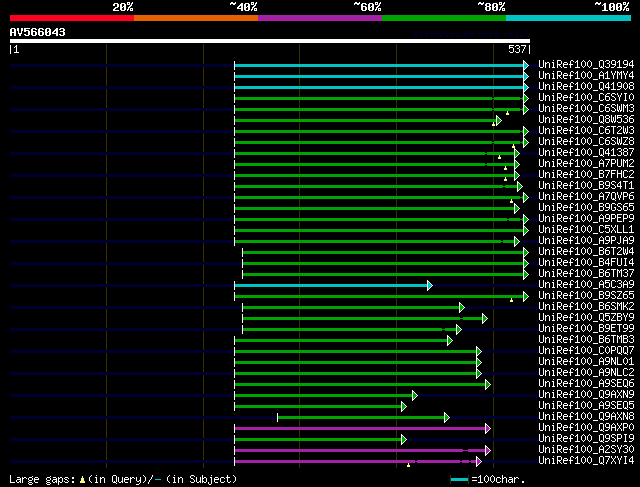Select label UniRef100_A9PJA9
Viewport: 640px width, 487px height.
[x=586, y=241]
